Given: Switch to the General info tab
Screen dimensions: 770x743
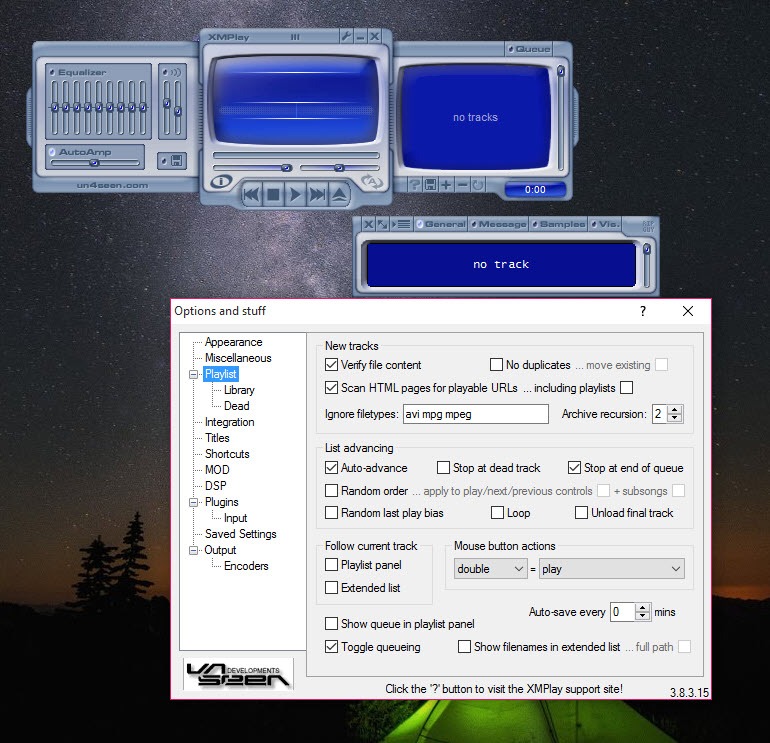Looking at the screenshot, I should click(440, 224).
